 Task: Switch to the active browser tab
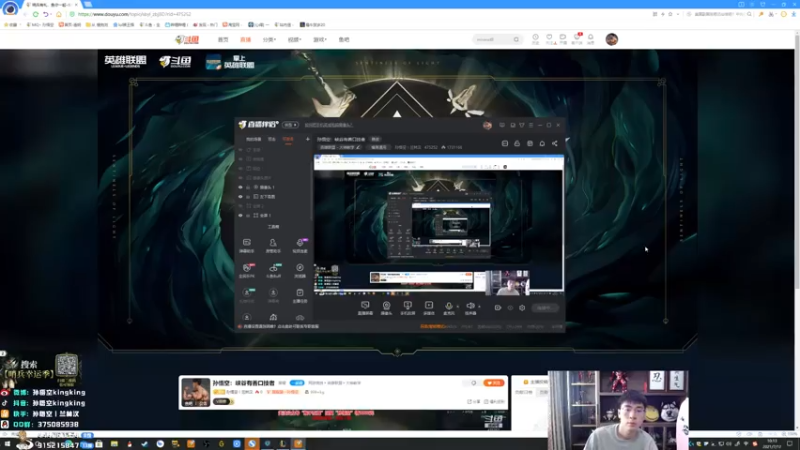pyautogui.click(x=51, y=5)
